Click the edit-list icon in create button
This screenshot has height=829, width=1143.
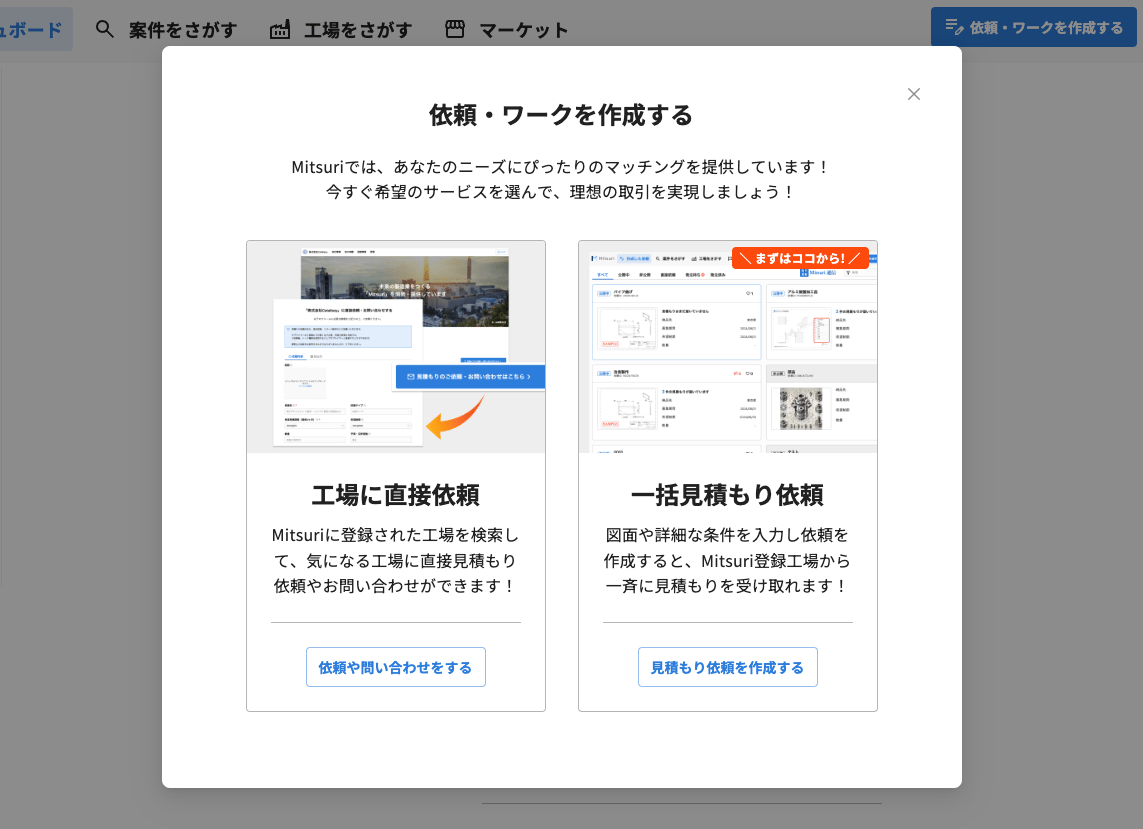[953, 27]
